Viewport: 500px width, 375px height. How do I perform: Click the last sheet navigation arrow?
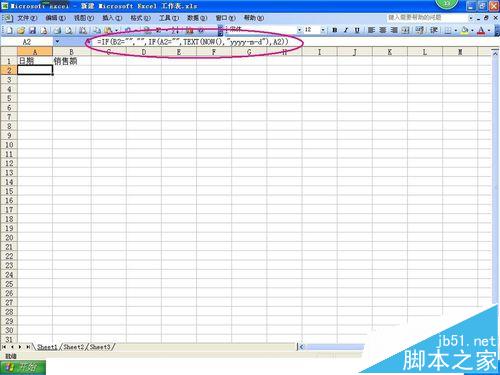(28, 347)
